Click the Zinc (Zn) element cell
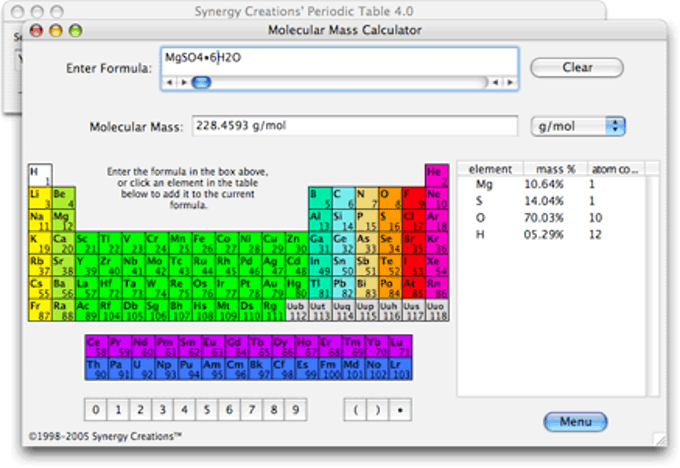 pyautogui.click(x=297, y=243)
